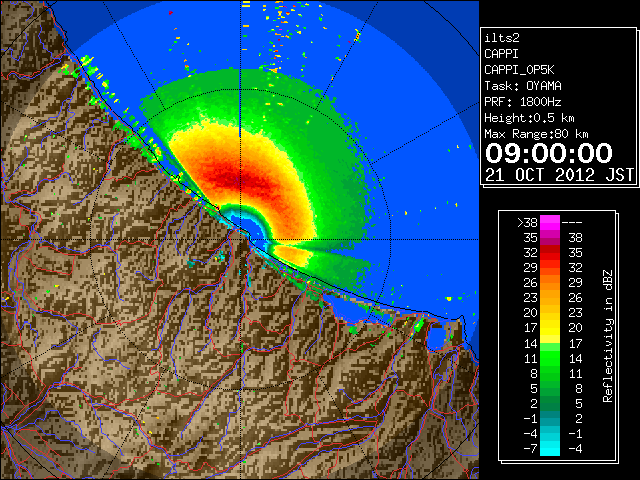Click the '---' legend label

point(572,223)
